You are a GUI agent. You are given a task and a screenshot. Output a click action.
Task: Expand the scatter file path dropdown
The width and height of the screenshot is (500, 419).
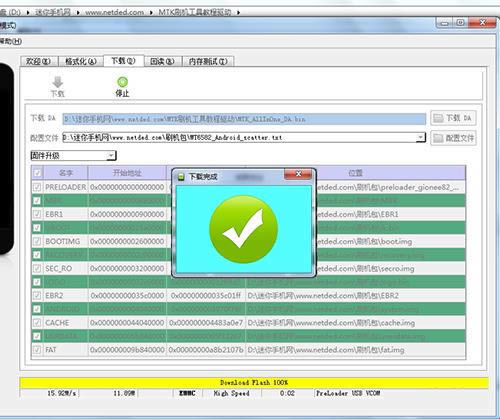(x=421, y=137)
